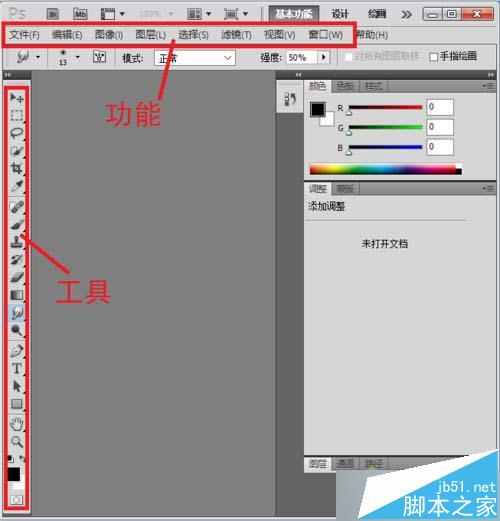Select the Lasso tool

pyautogui.click(x=17, y=133)
